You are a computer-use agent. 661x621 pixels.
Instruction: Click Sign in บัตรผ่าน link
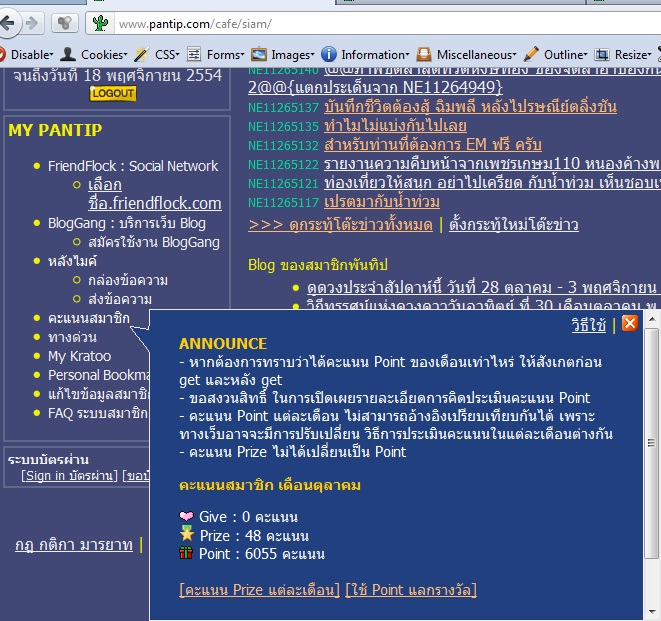pos(70,476)
